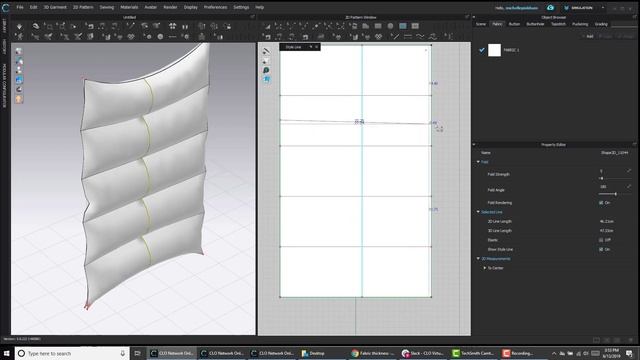Collapse the Property Editor panel arrow

pyautogui.click(x=473, y=144)
